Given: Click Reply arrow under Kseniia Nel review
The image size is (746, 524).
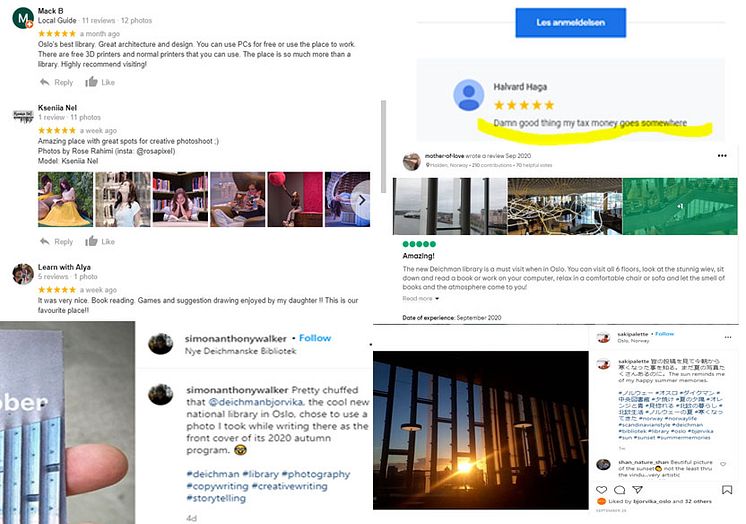Looking at the screenshot, I should [45, 242].
